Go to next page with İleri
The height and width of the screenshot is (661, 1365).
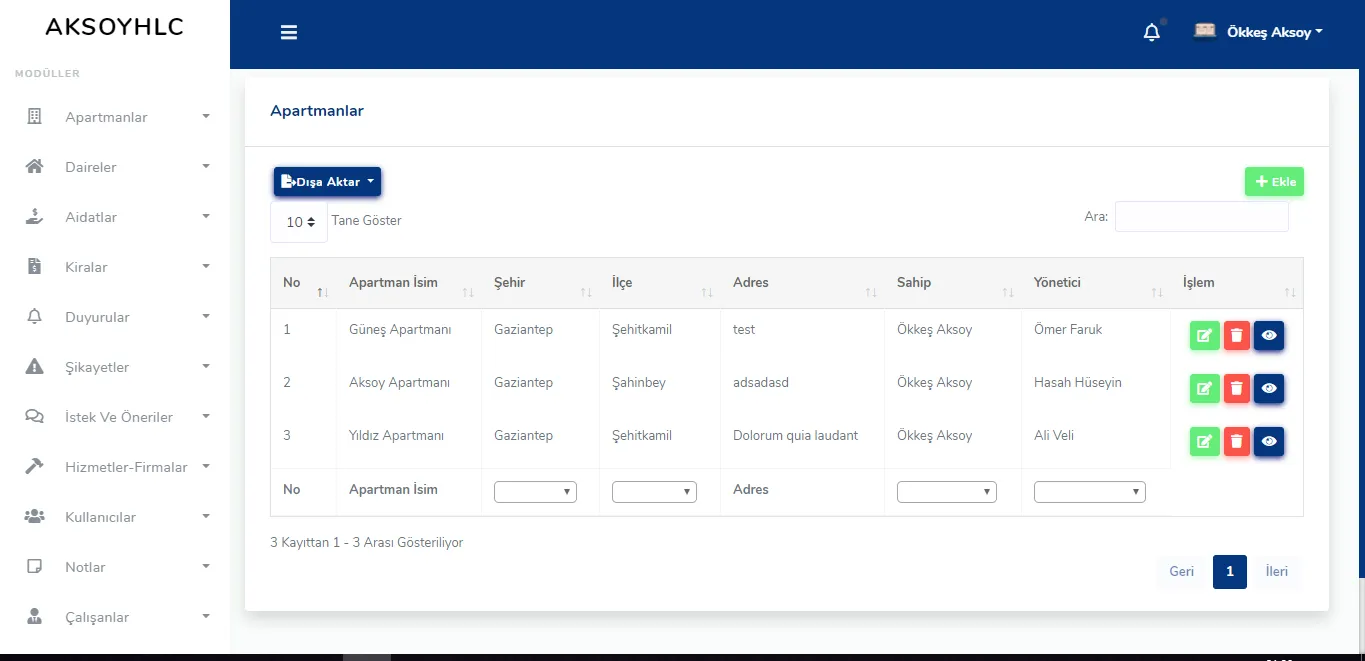pyautogui.click(x=1276, y=572)
